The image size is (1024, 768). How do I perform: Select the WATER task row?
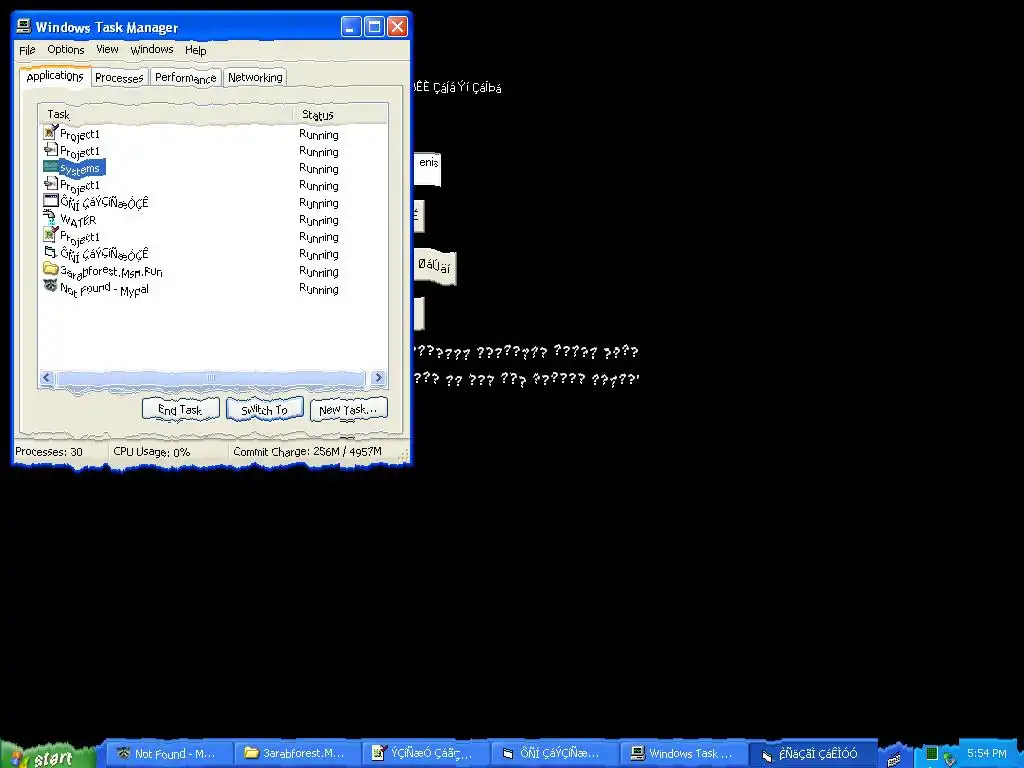tap(212, 220)
